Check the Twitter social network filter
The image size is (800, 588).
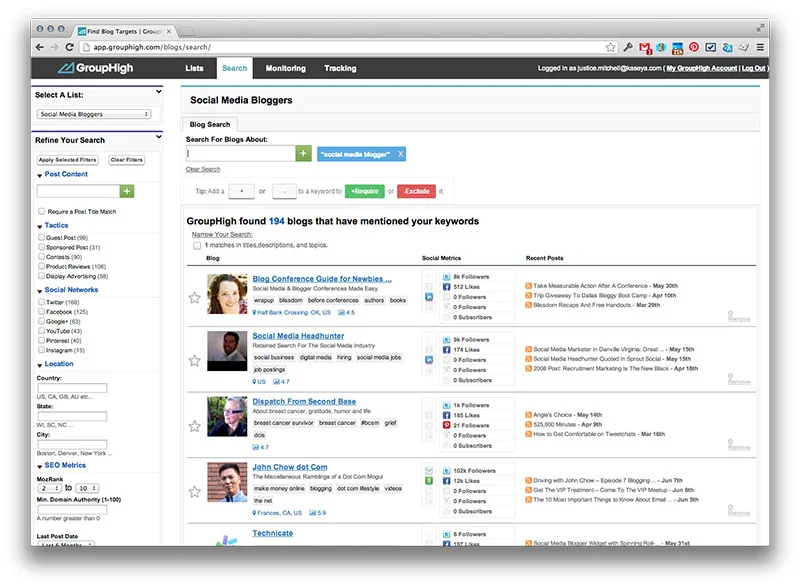click(x=41, y=302)
